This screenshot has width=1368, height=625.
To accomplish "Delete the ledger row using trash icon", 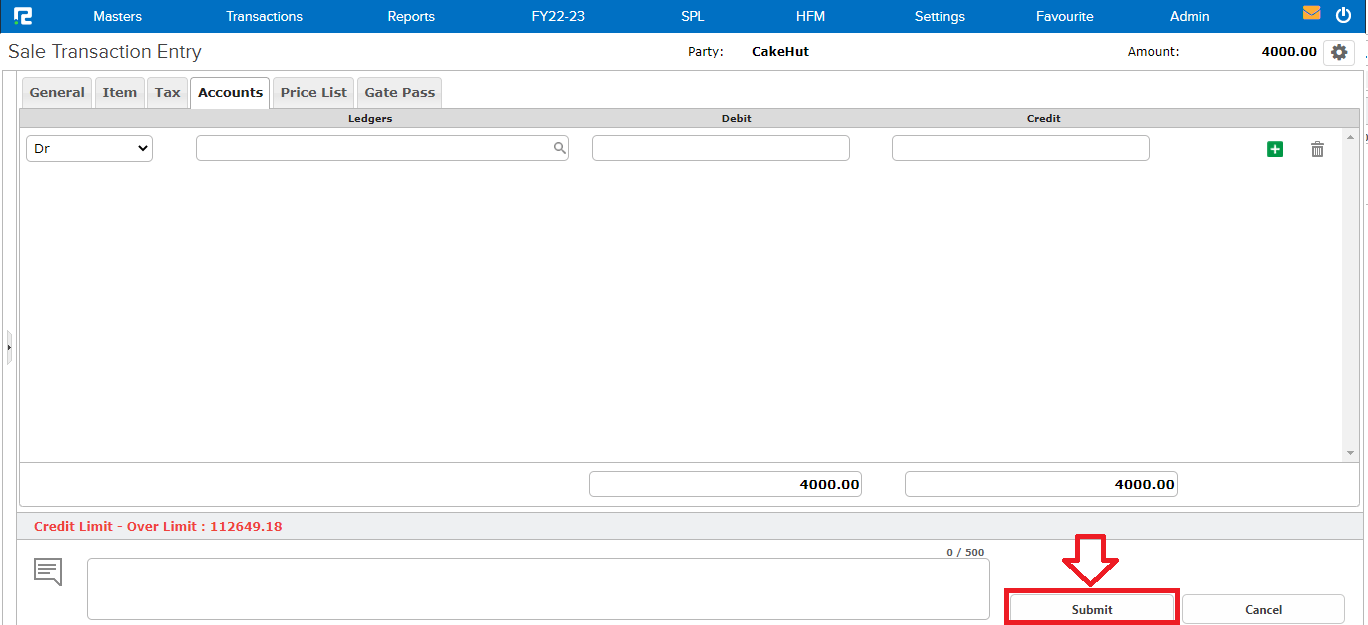I will click(x=1317, y=148).
